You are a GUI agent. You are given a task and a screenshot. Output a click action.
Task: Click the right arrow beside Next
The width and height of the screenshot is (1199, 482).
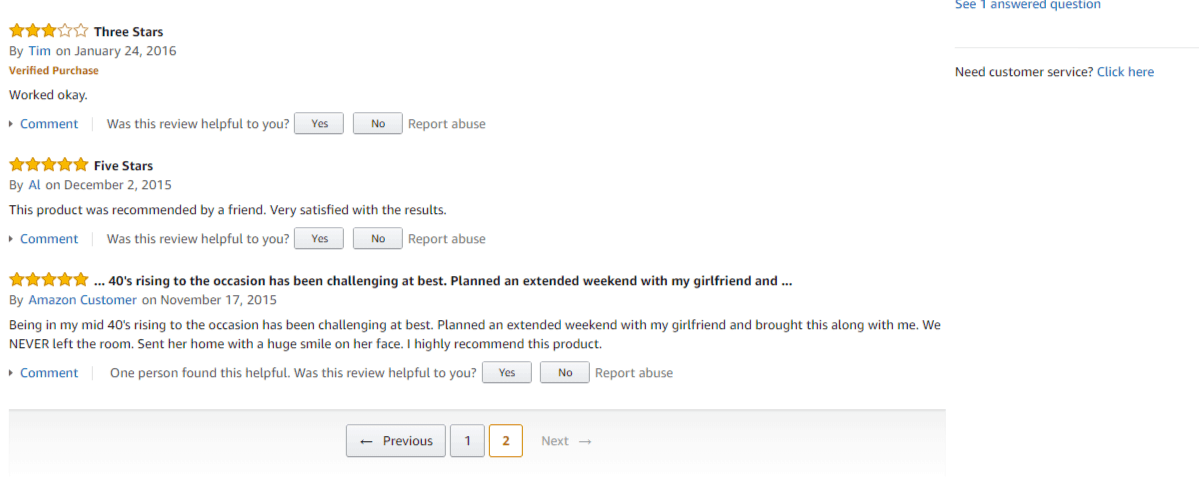click(585, 441)
